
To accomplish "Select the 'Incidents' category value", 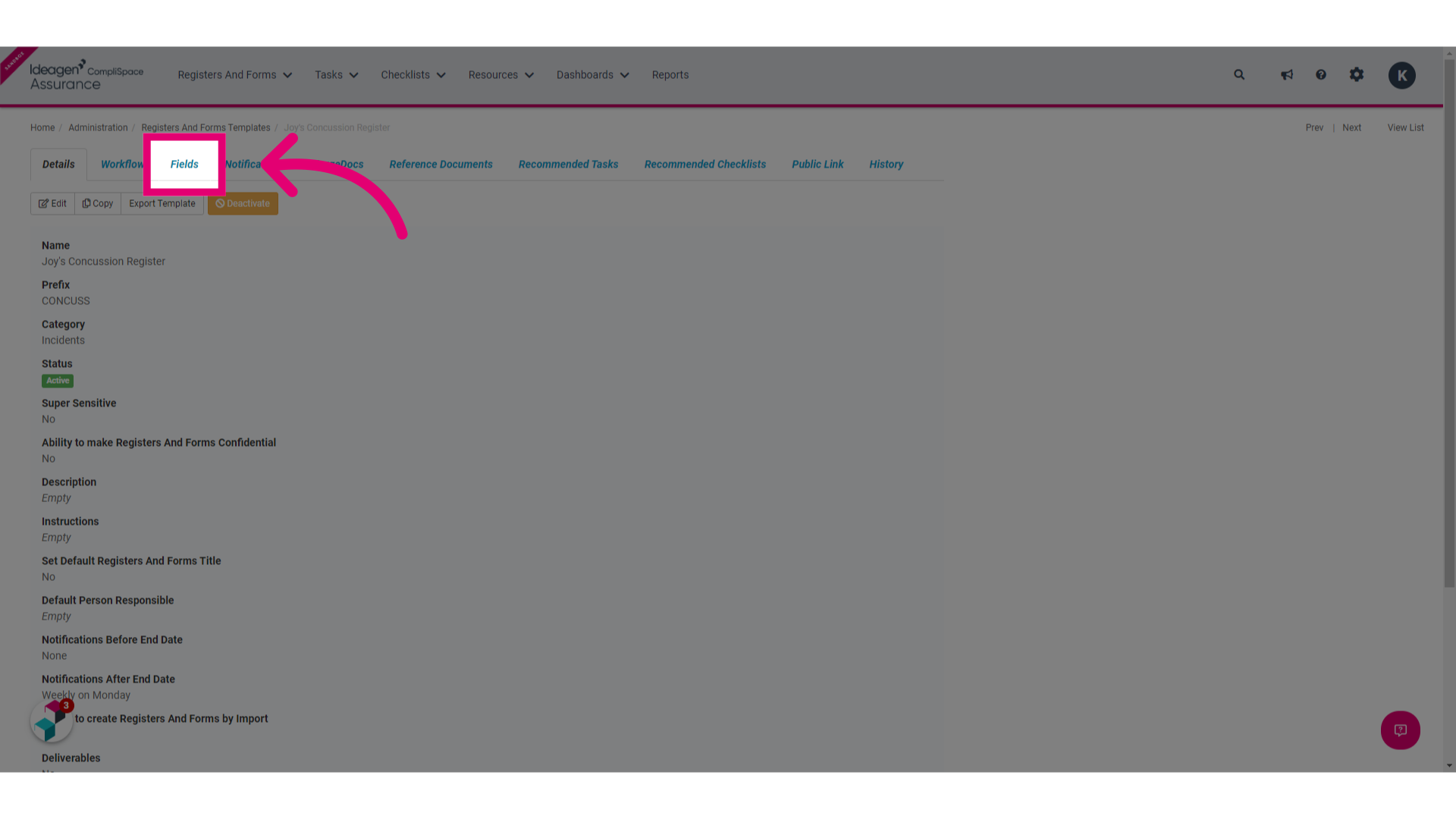I will click(63, 340).
